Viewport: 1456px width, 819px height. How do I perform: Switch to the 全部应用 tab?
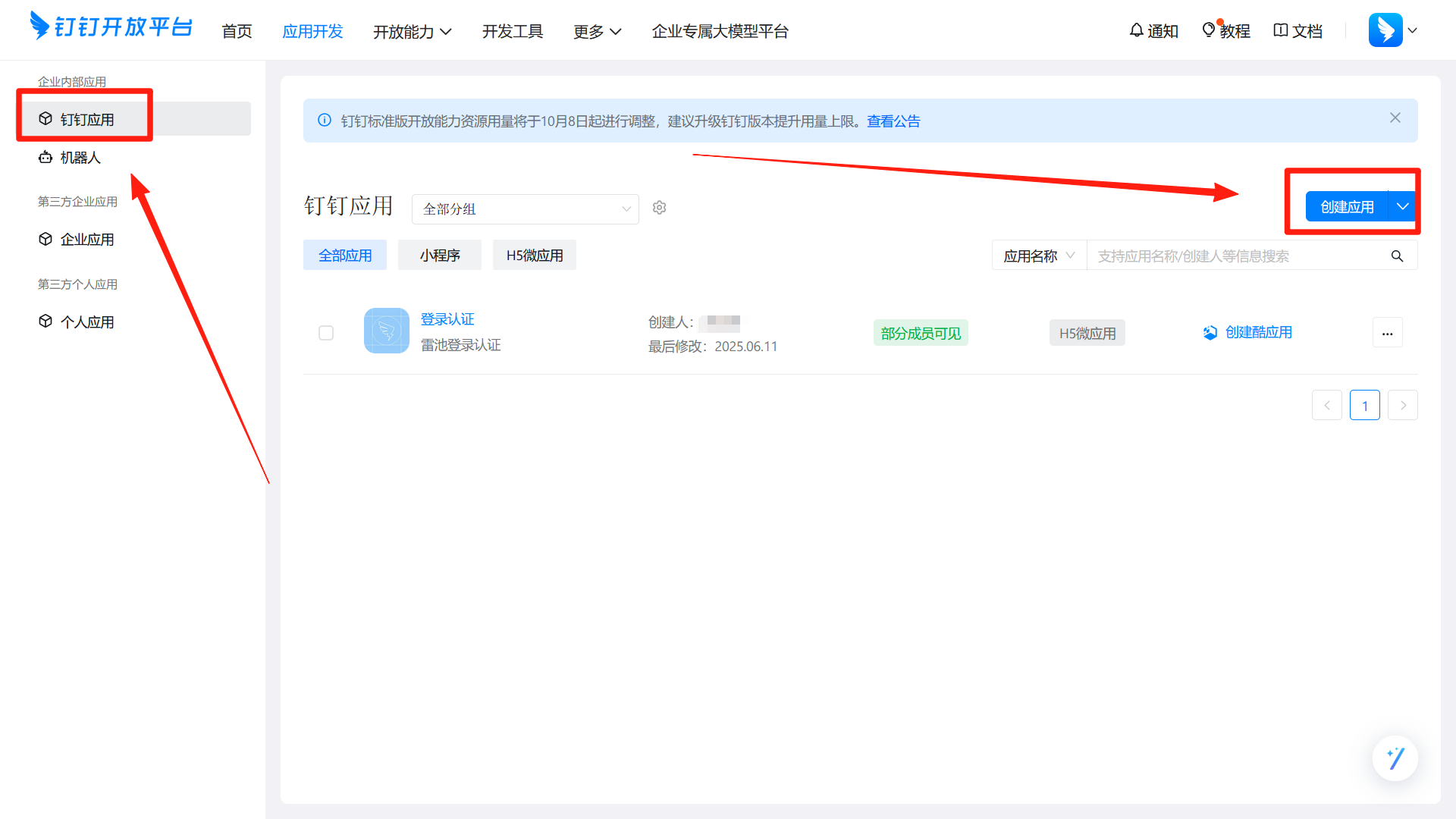[345, 255]
